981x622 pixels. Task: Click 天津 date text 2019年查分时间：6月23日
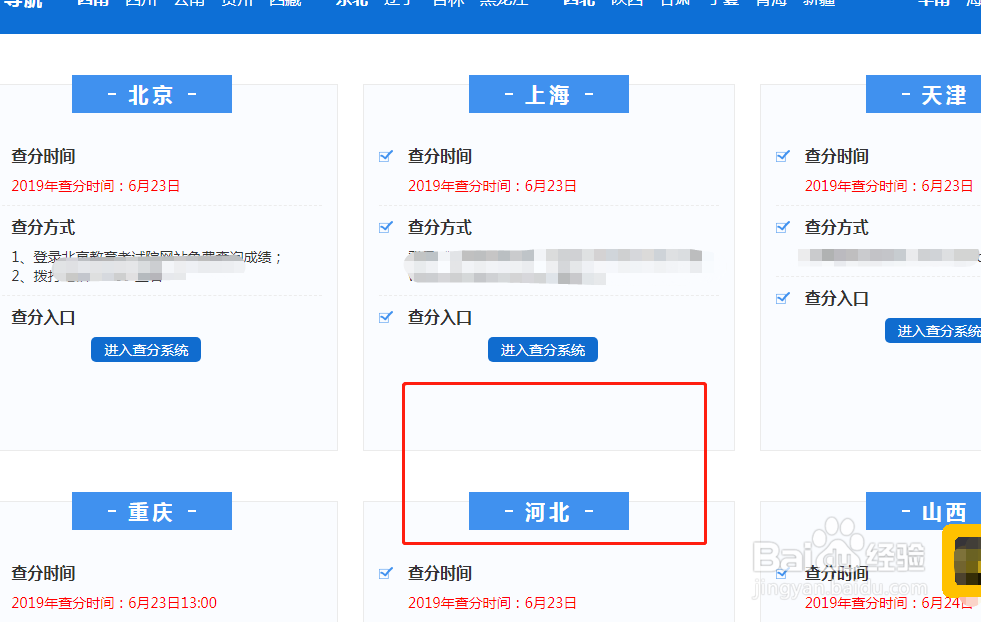tap(889, 186)
